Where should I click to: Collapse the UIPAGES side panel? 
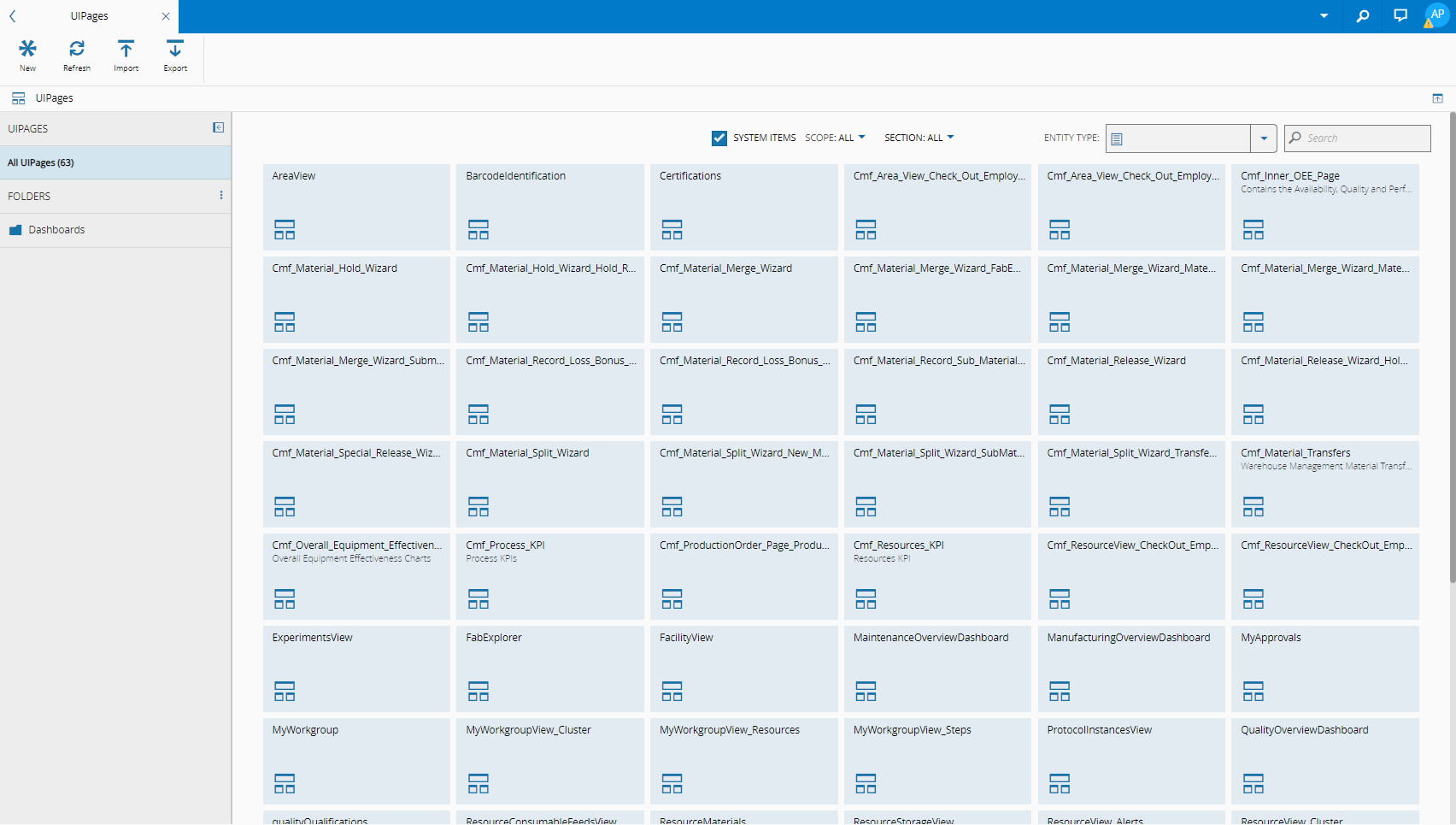click(x=219, y=127)
